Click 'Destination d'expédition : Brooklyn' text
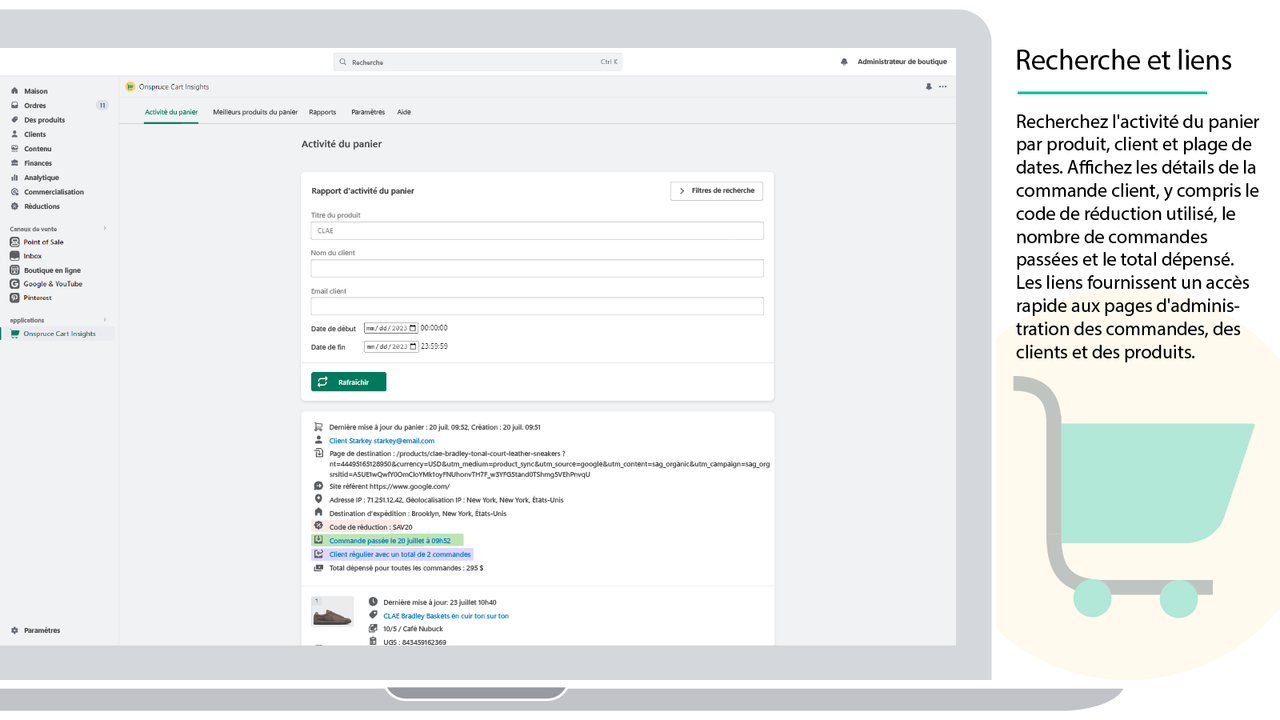The height and width of the screenshot is (720, 1280). [x=417, y=513]
